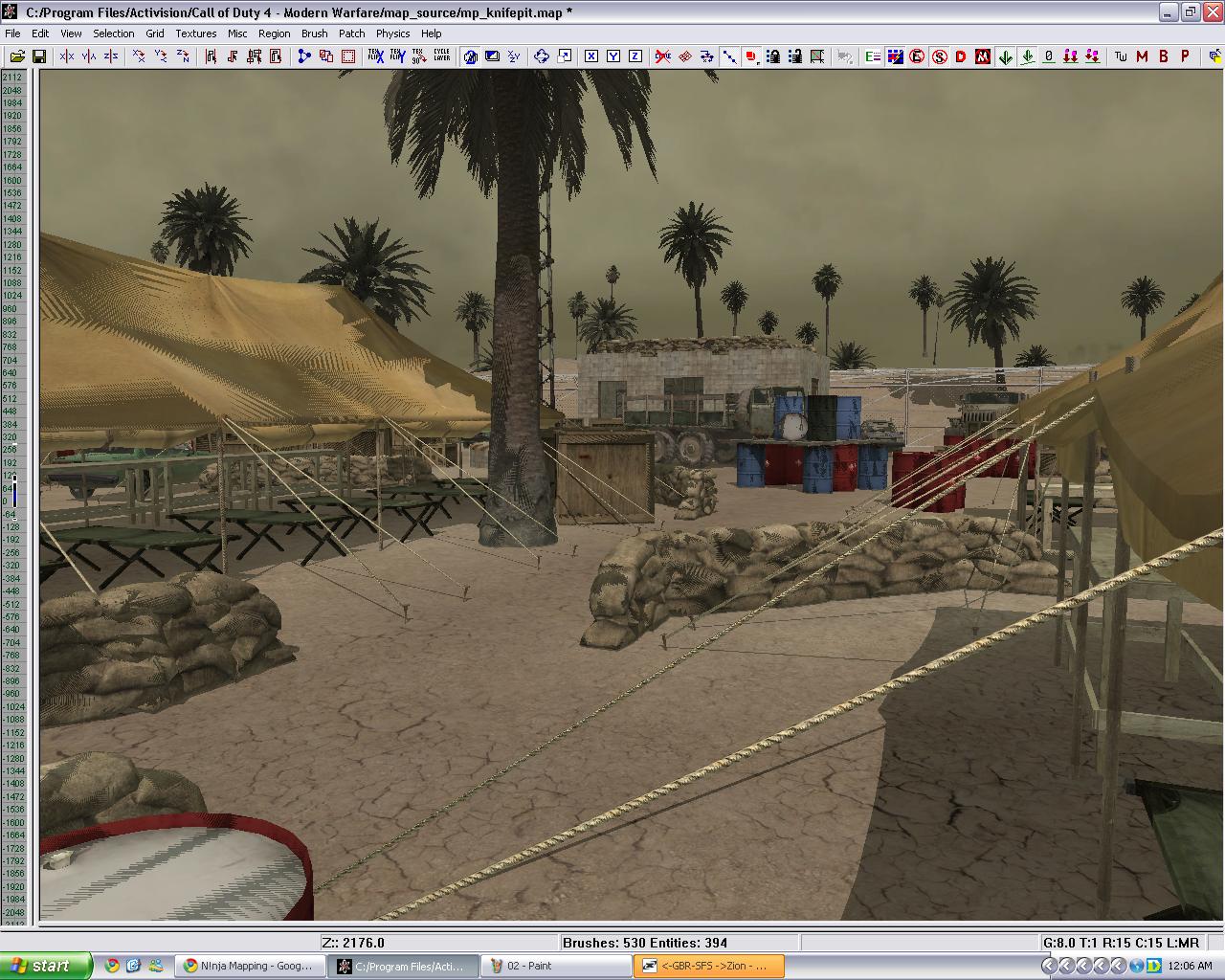Screen dimensions: 1225x980
Task: Click the Z: 2176.0 status text
Action: pyautogui.click(x=353, y=943)
